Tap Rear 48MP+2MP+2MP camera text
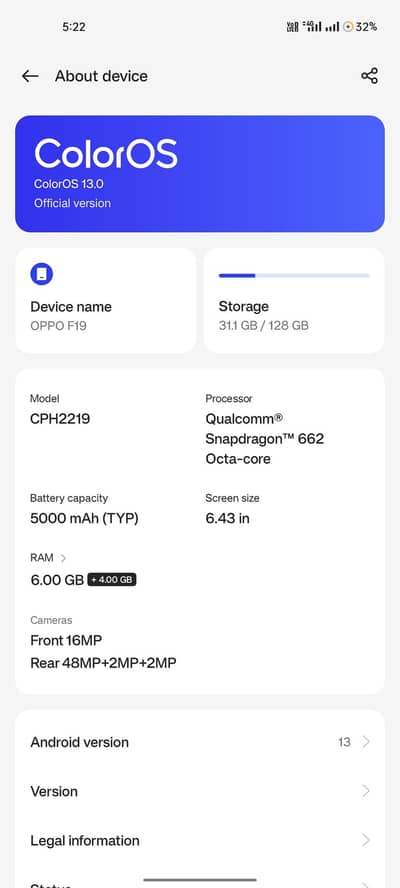Screen dimensions: 400x888 coord(103,663)
